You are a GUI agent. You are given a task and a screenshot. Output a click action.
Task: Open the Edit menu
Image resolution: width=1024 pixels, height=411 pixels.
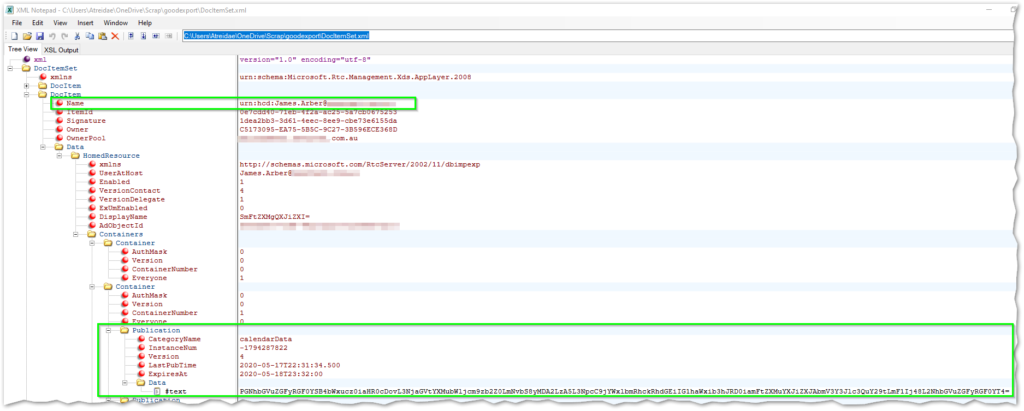[37, 23]
